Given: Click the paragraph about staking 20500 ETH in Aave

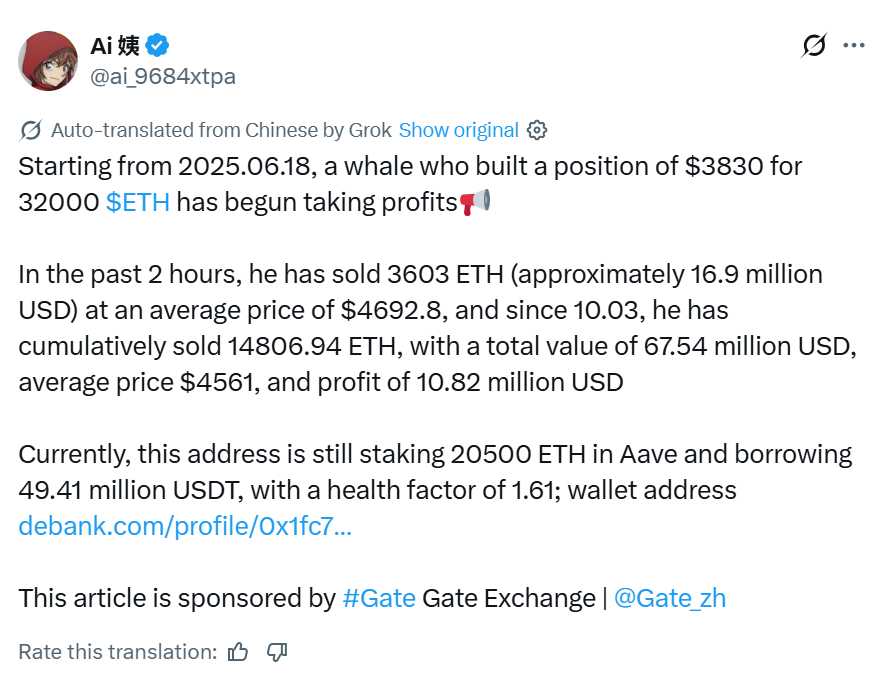Looking at the screenshot, I should tap(435, 472).
